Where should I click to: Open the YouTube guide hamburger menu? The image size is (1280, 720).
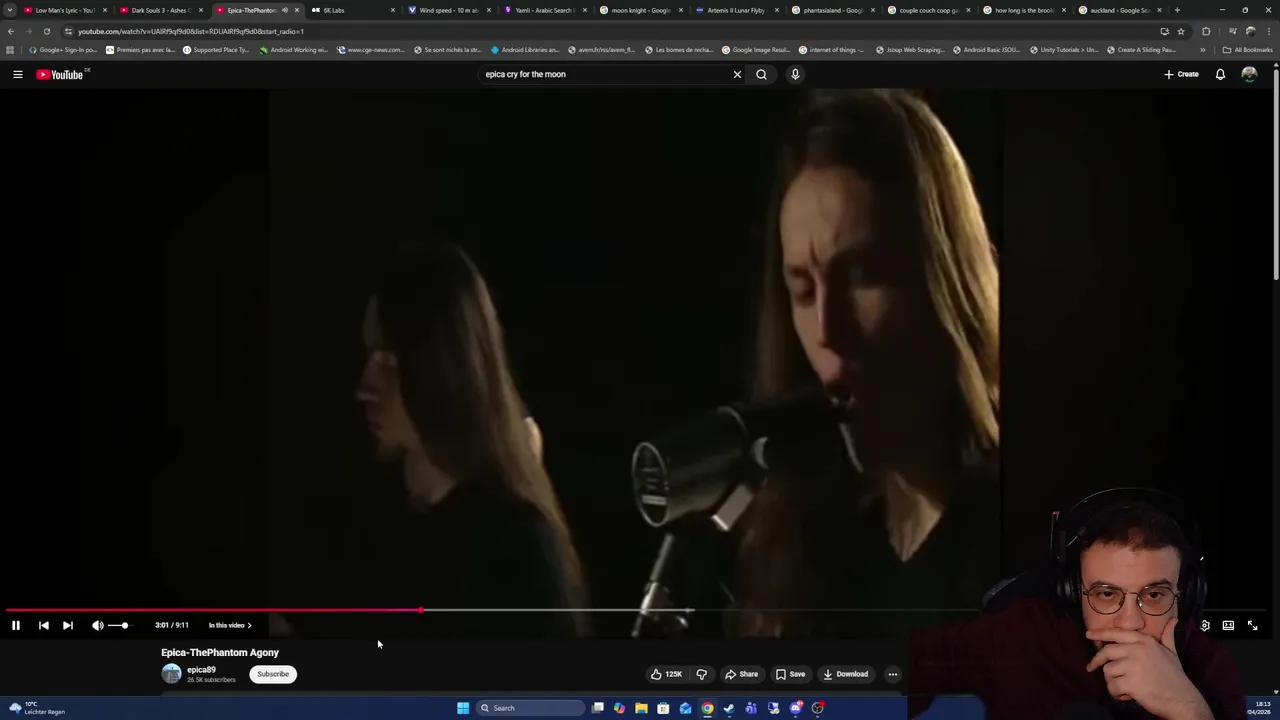17,74
